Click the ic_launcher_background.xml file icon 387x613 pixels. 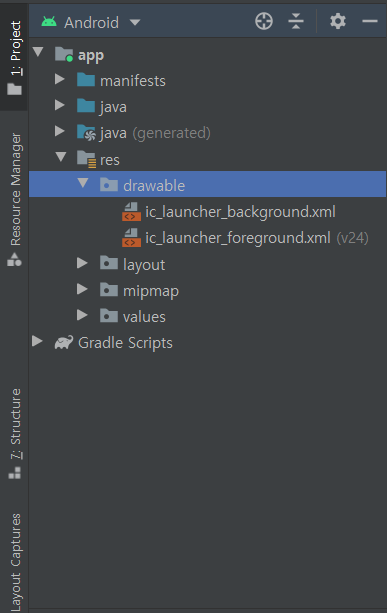[131, 212]
